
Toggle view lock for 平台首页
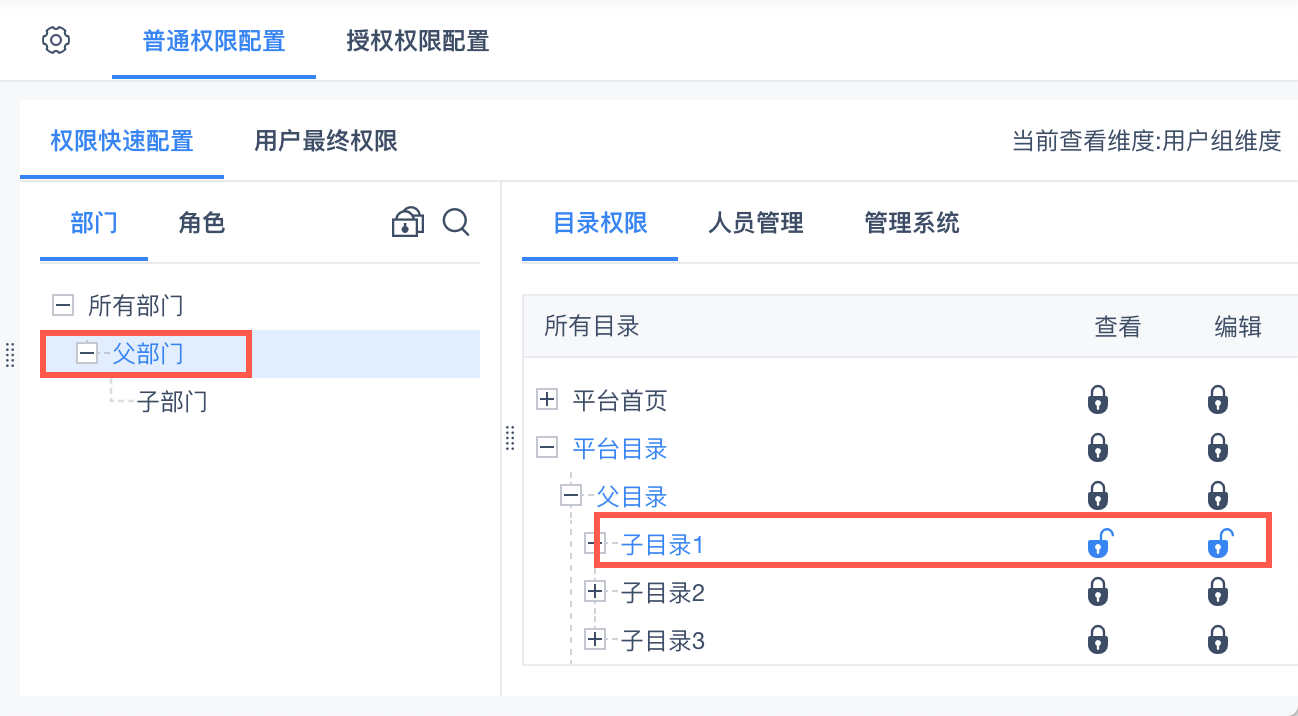[x=1098, y=401]
